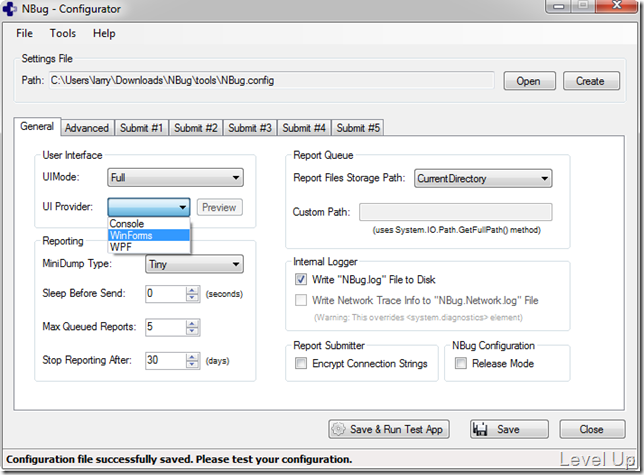Open the Help menu

pyautogui.click(x=104, y=33)
